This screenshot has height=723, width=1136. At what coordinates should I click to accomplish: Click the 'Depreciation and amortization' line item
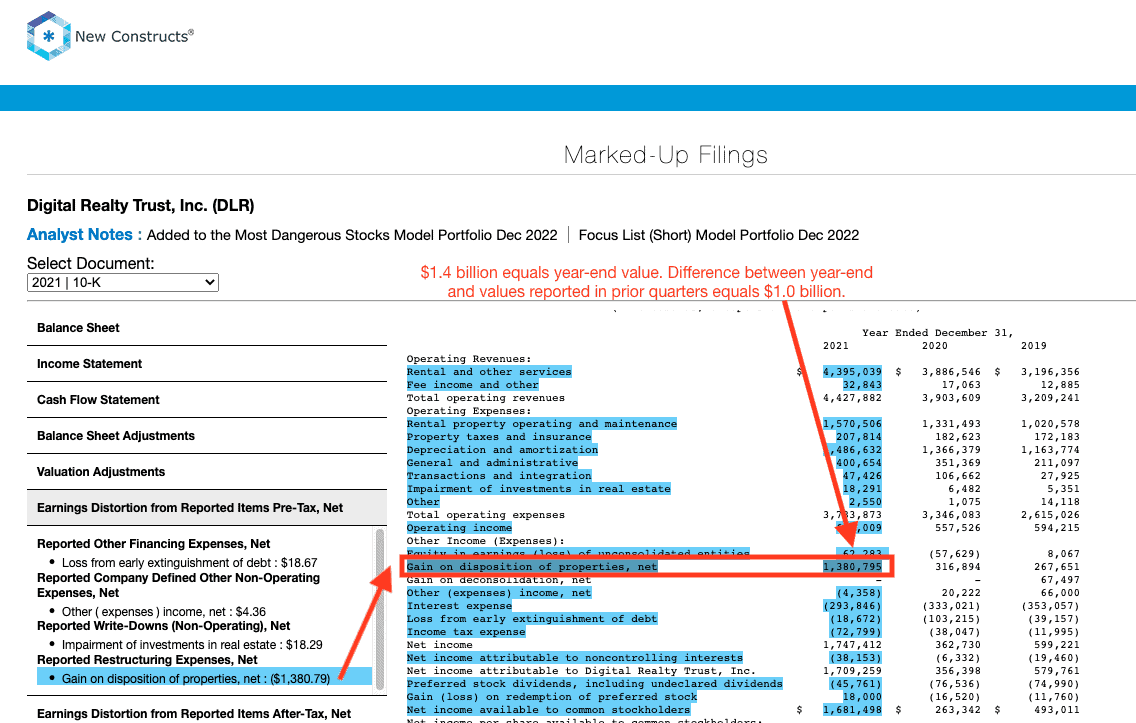pos(502,450)
